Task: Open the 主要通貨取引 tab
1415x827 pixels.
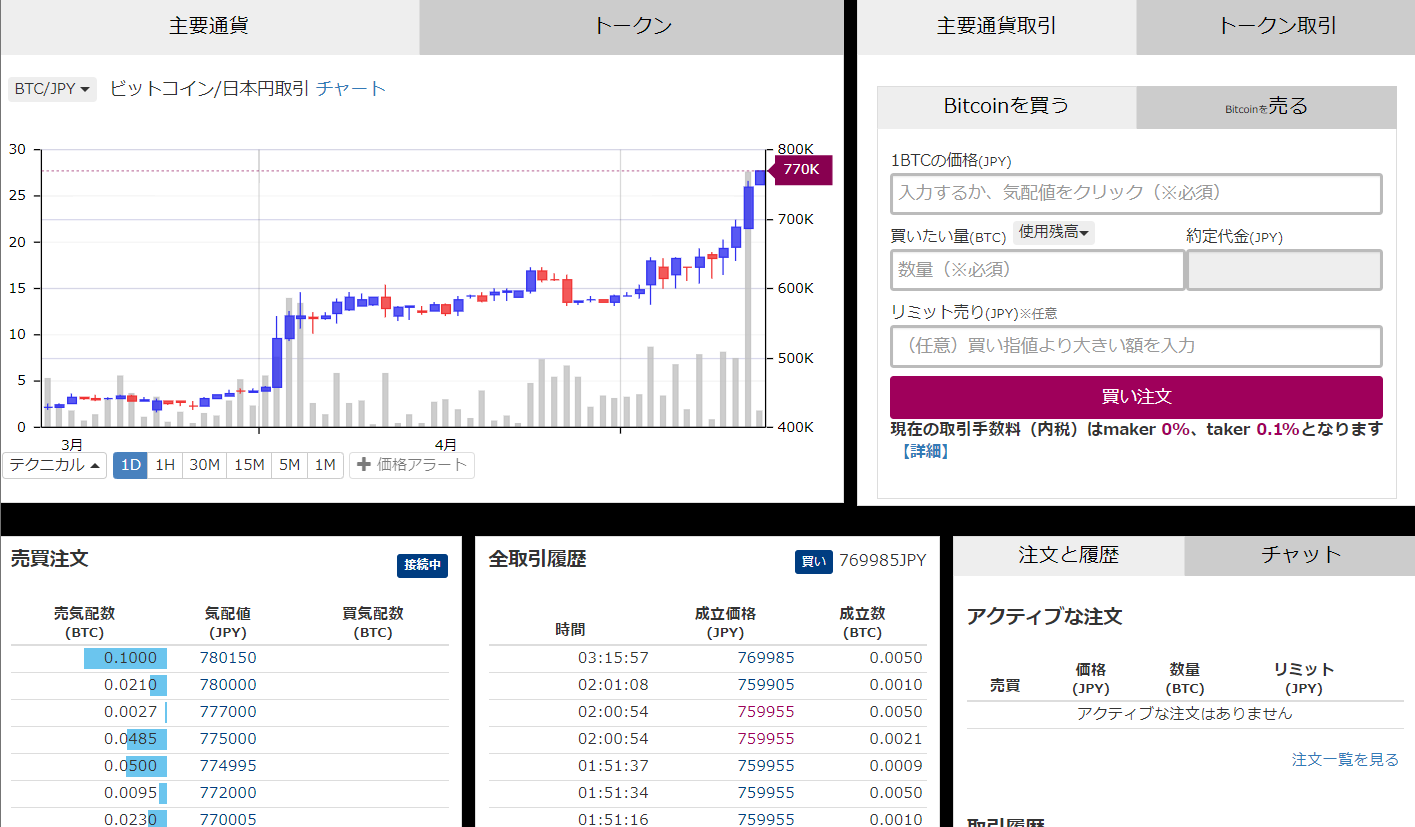Action: (996, 27)
